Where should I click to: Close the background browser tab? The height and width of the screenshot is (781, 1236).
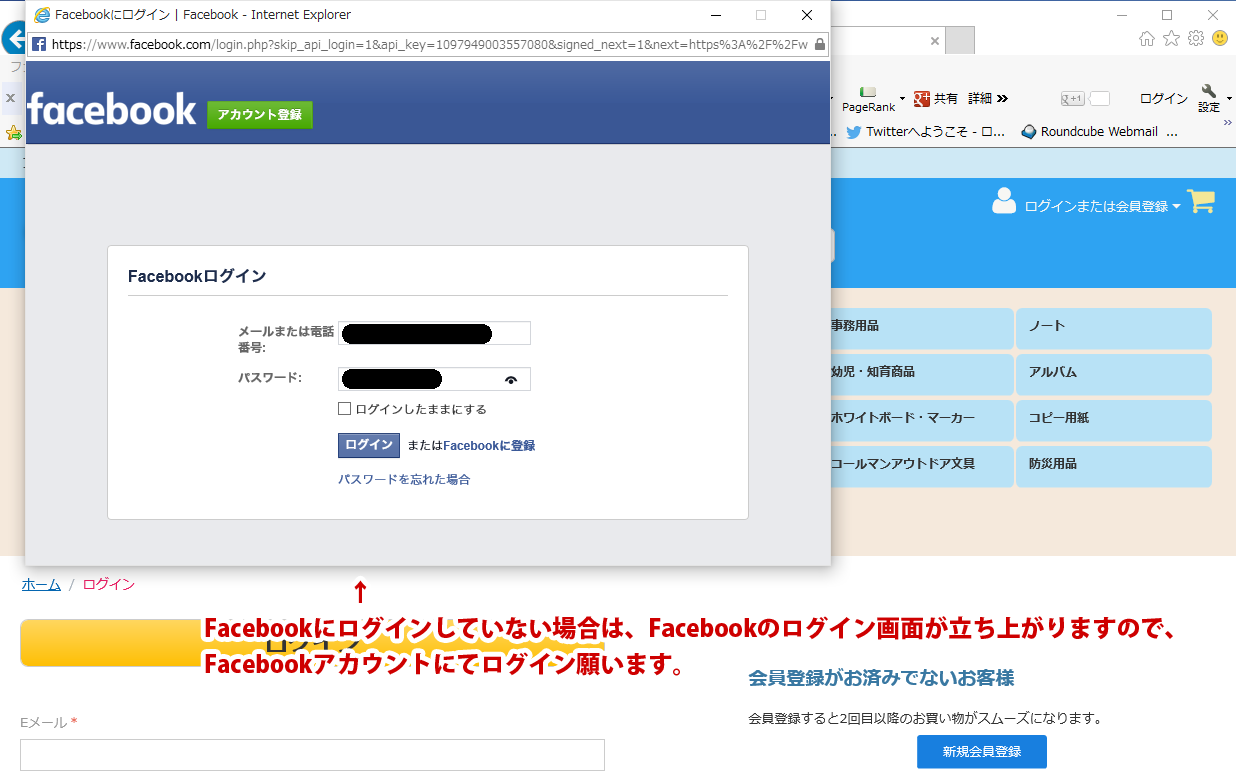coord(935,41)
